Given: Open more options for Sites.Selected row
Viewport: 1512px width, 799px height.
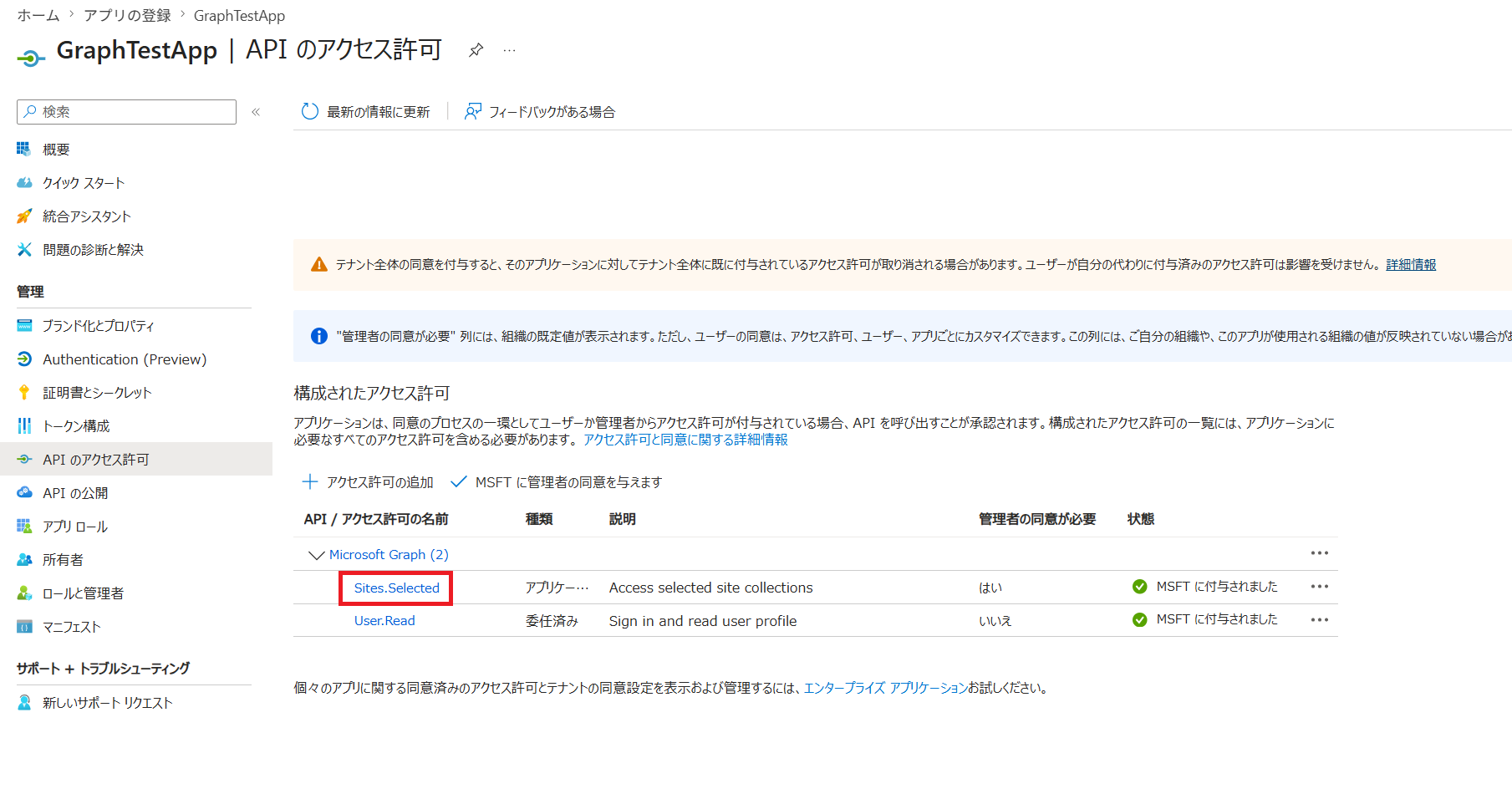Looking at the screenshot, I should tap(1320, 587).
